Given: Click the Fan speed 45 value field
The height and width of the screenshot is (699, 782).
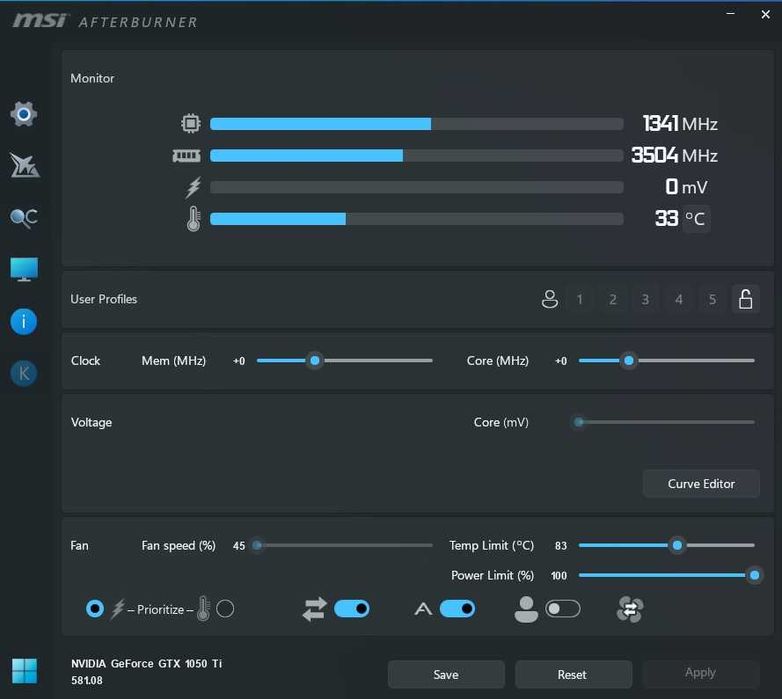Looking at the screenshot, I should tap(239, 546).
